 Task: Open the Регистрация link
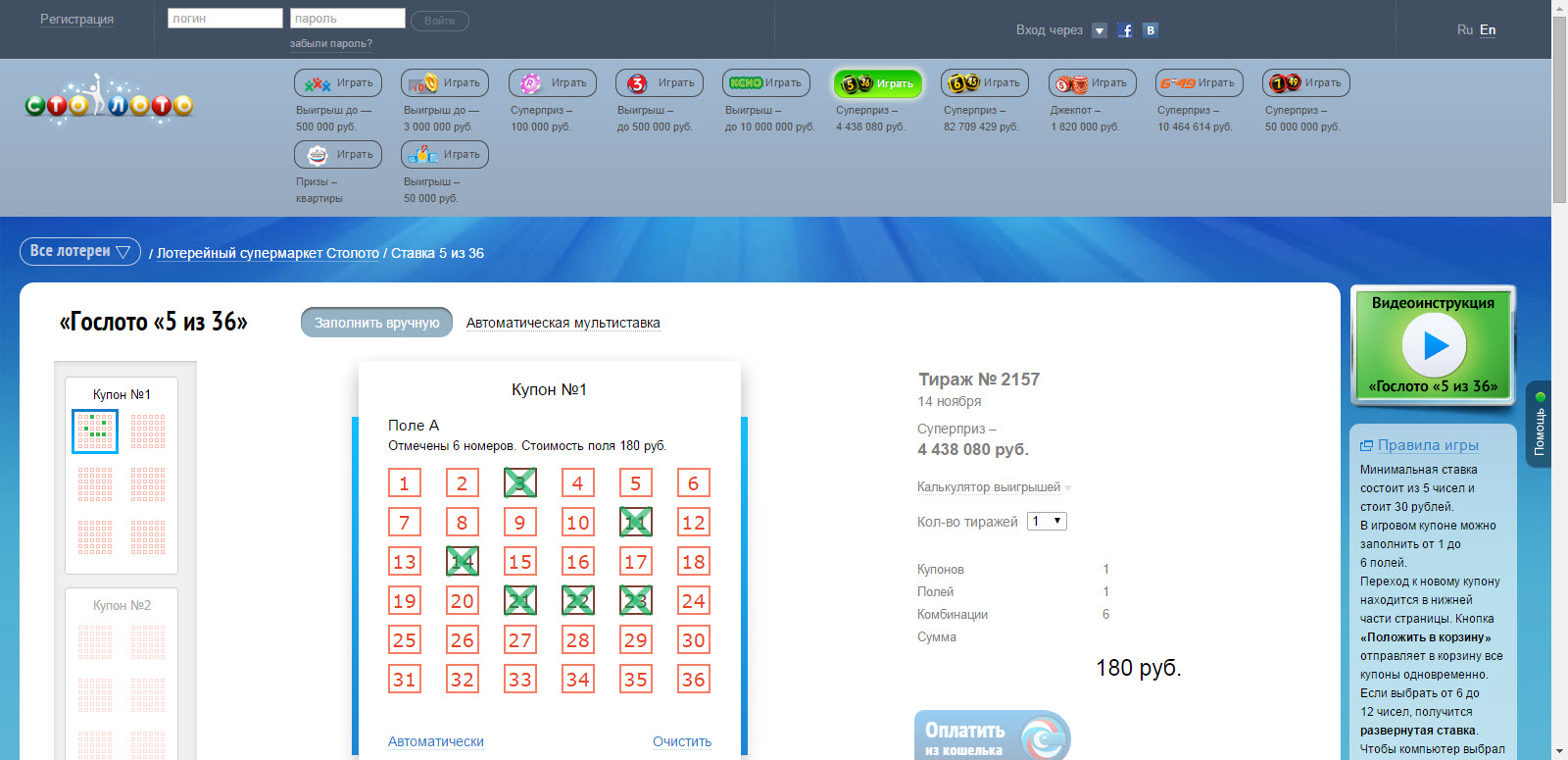76,19
